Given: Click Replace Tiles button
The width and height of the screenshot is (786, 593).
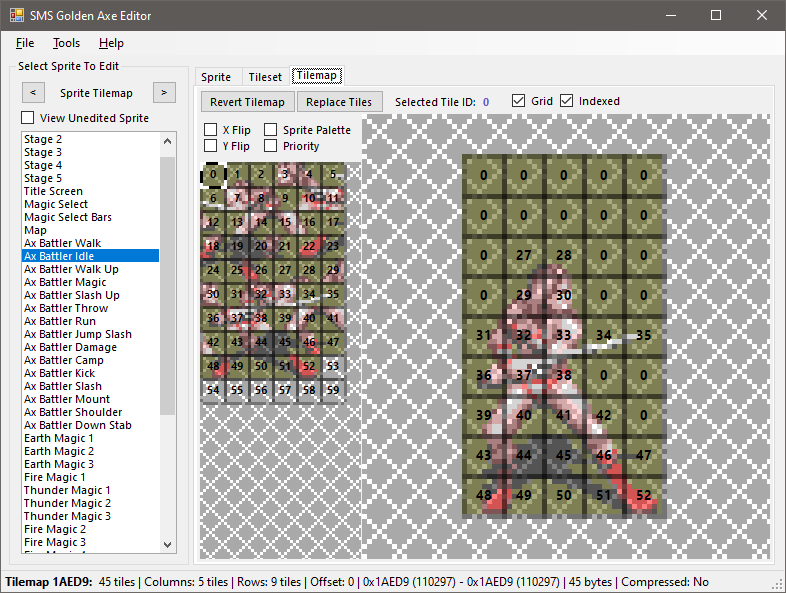Looking at the screenshot, I should point(339,102).
